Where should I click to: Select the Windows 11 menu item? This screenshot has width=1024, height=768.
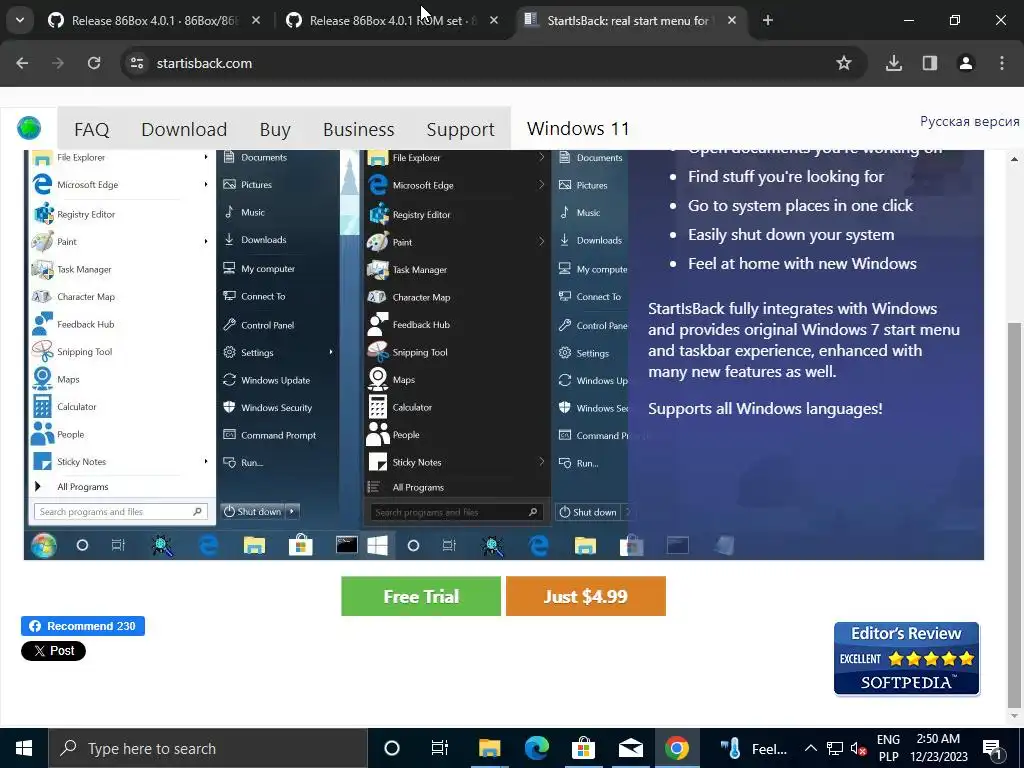(x=578, y=129)
